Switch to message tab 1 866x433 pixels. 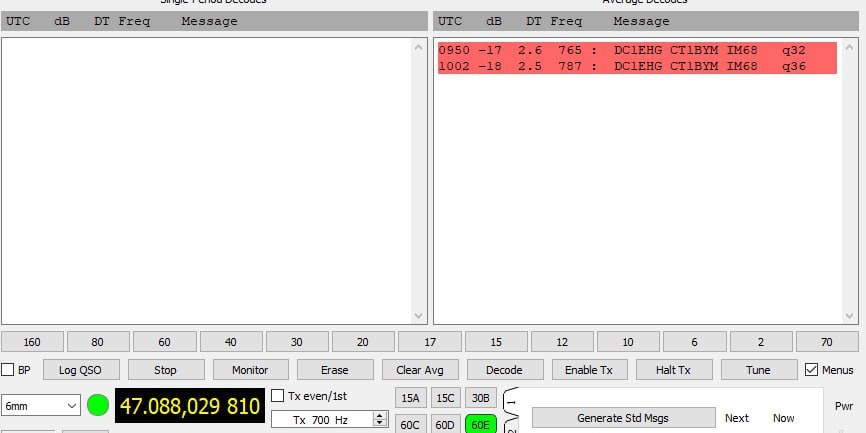tap(511, 403)
